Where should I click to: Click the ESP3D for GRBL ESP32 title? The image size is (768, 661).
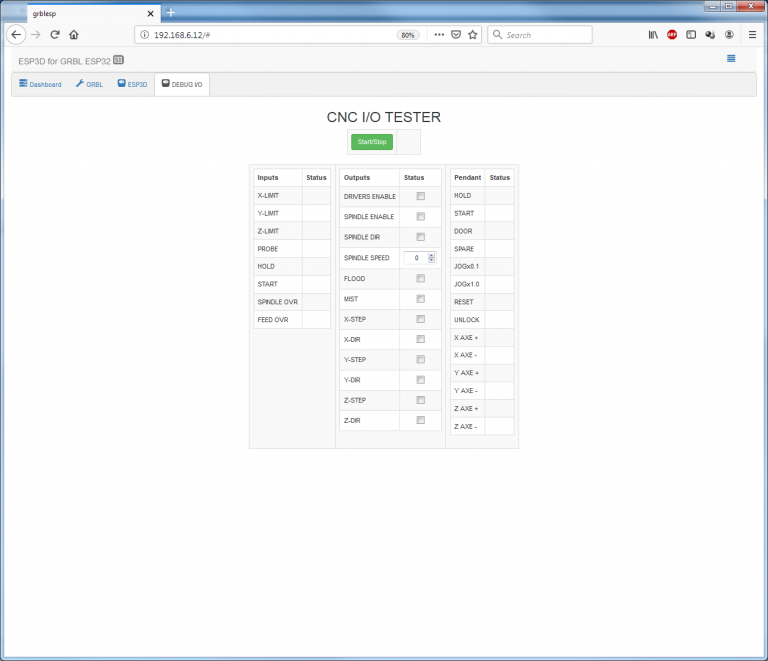point(64,61)
